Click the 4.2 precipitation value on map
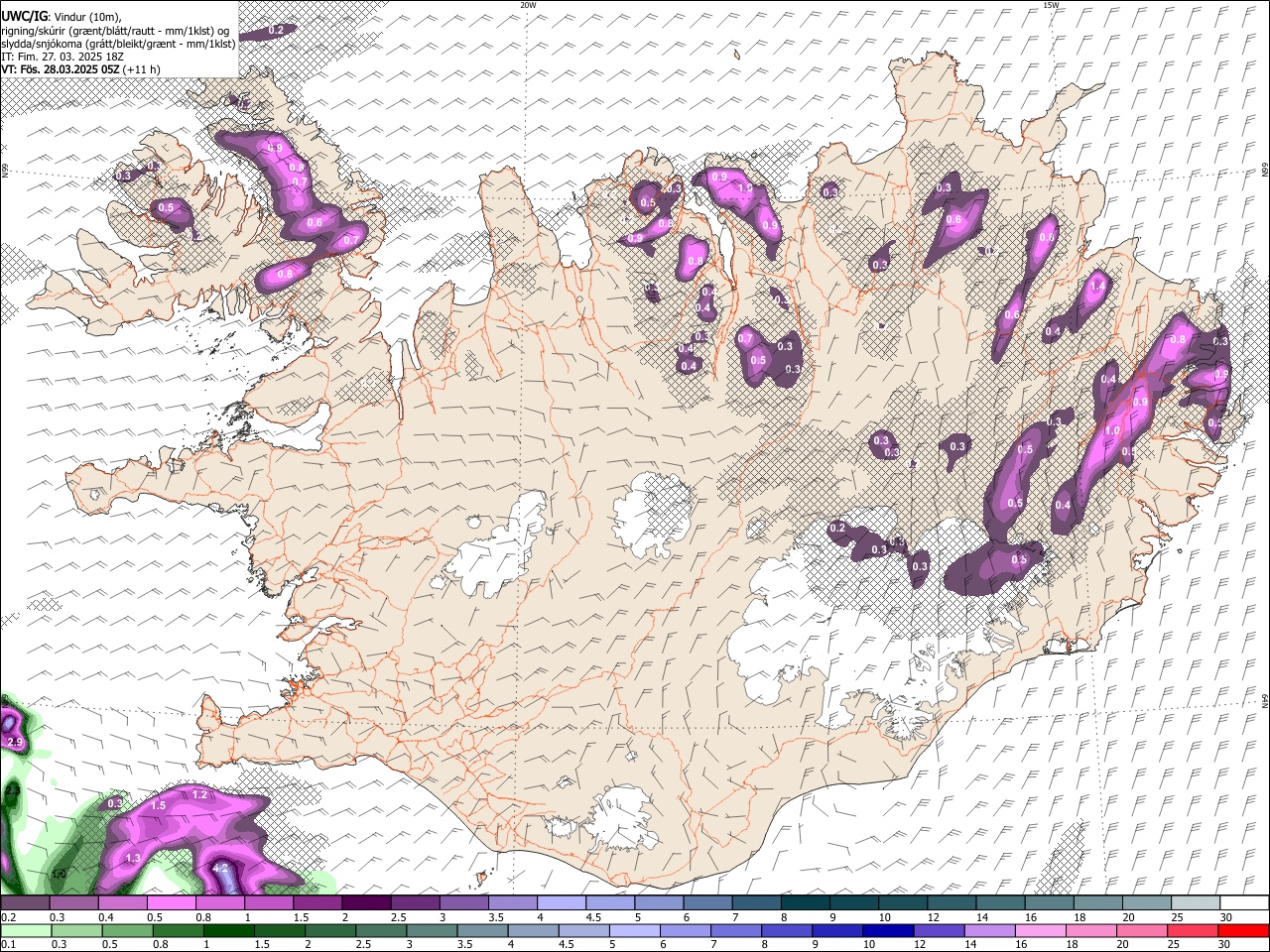 (x=221, y=868)
